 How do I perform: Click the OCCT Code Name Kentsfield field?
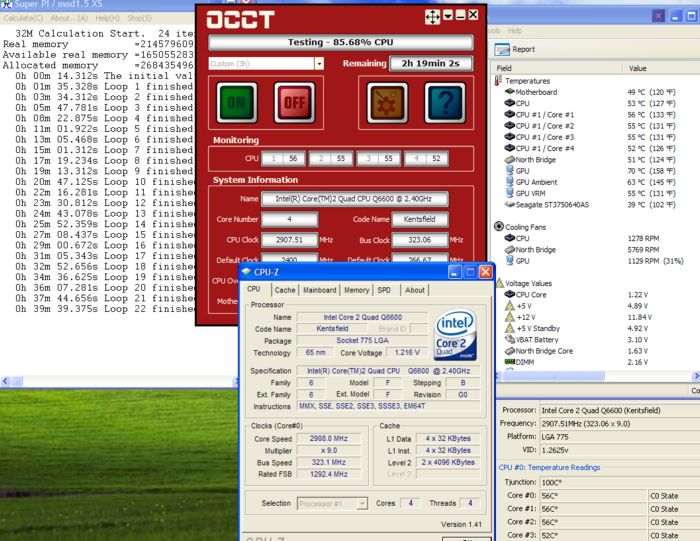(420, 220)
